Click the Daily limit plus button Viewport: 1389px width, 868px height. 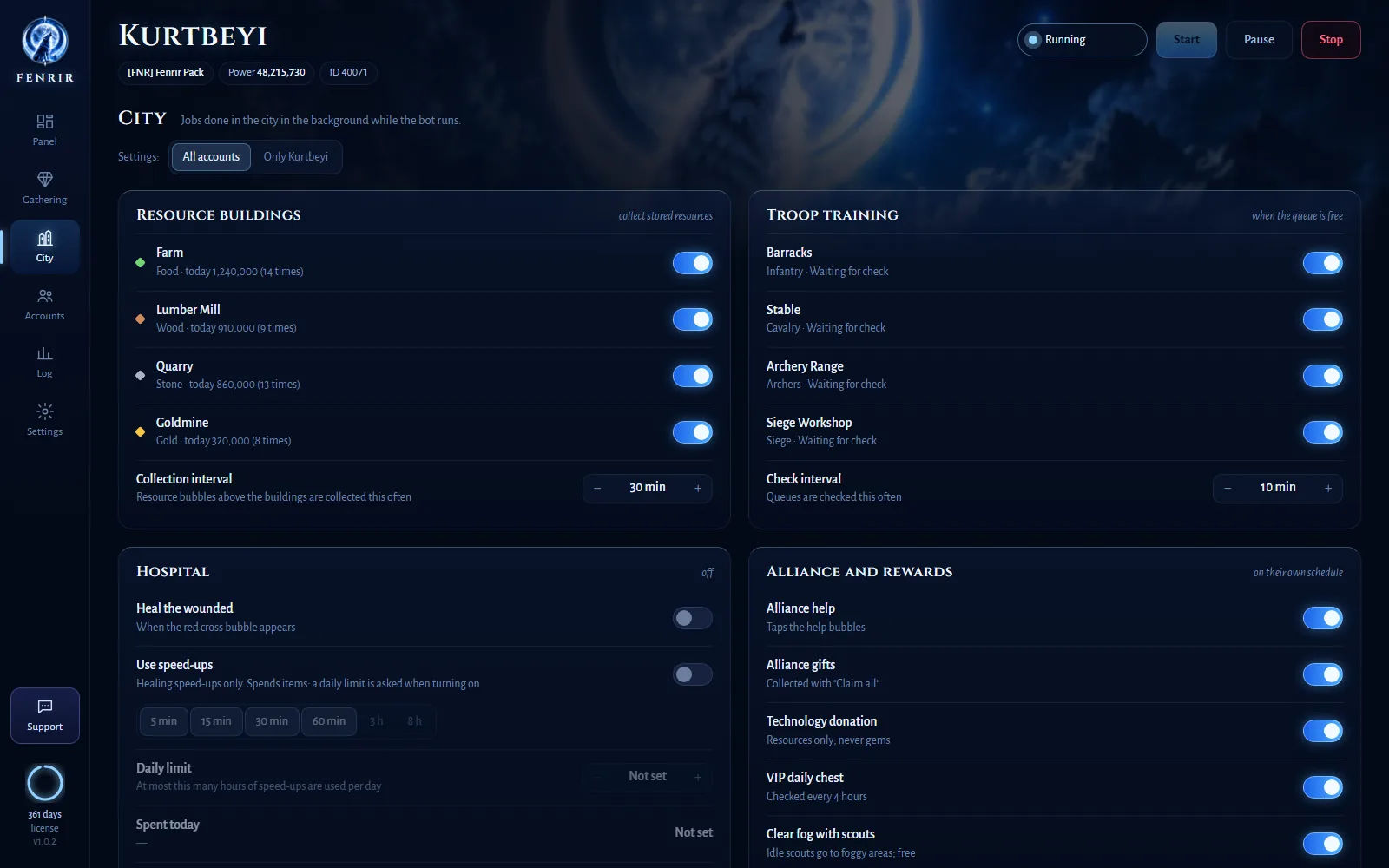(698, 777)
